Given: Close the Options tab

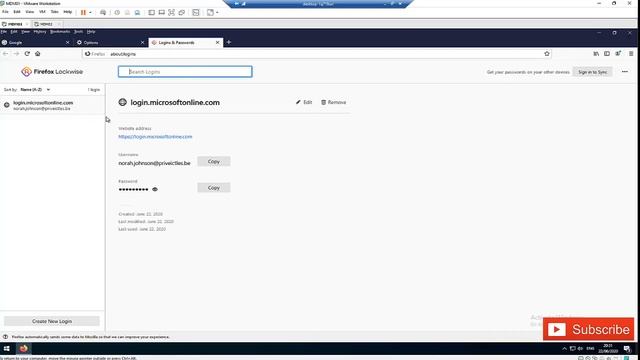Looking at the screenshot, I should (x=142, y=42).
